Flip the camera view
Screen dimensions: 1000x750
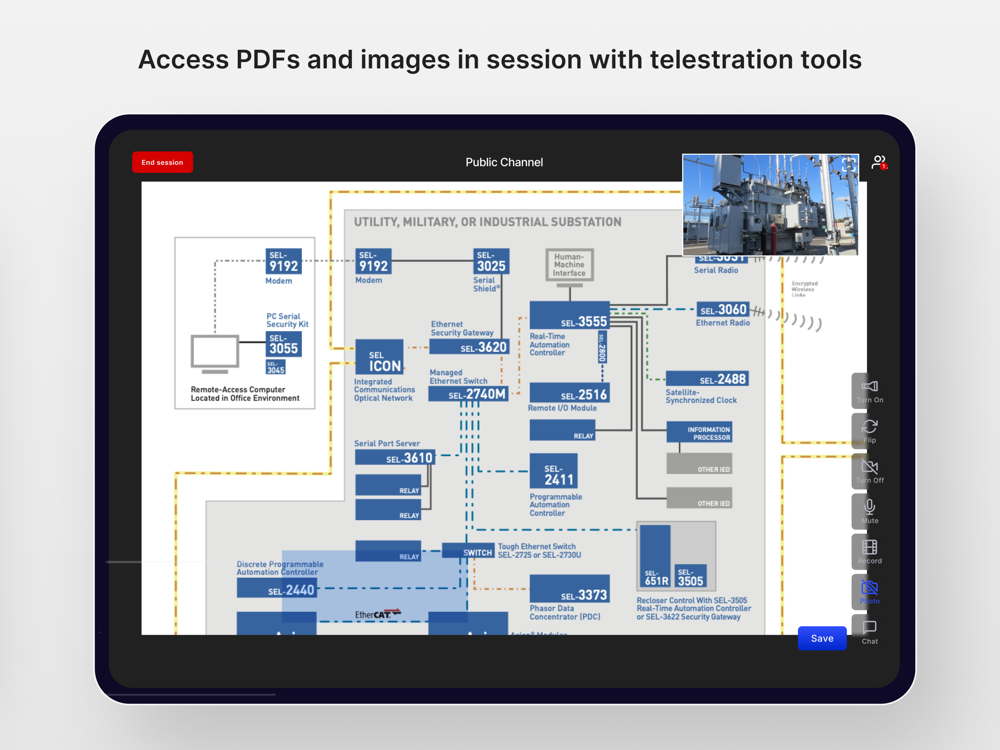point(869,430)
